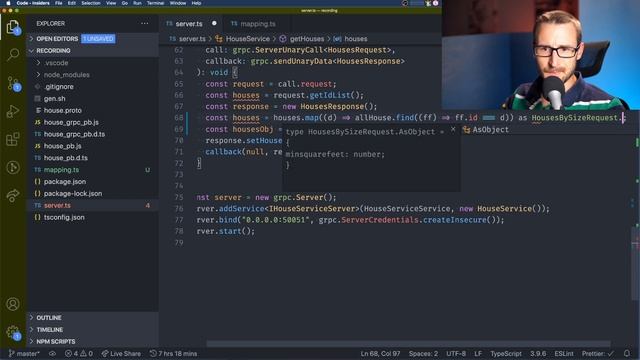Open house_pb.d.ts file
The width and height of the screenshot is (640, 360).
click(x=66, y=158)
